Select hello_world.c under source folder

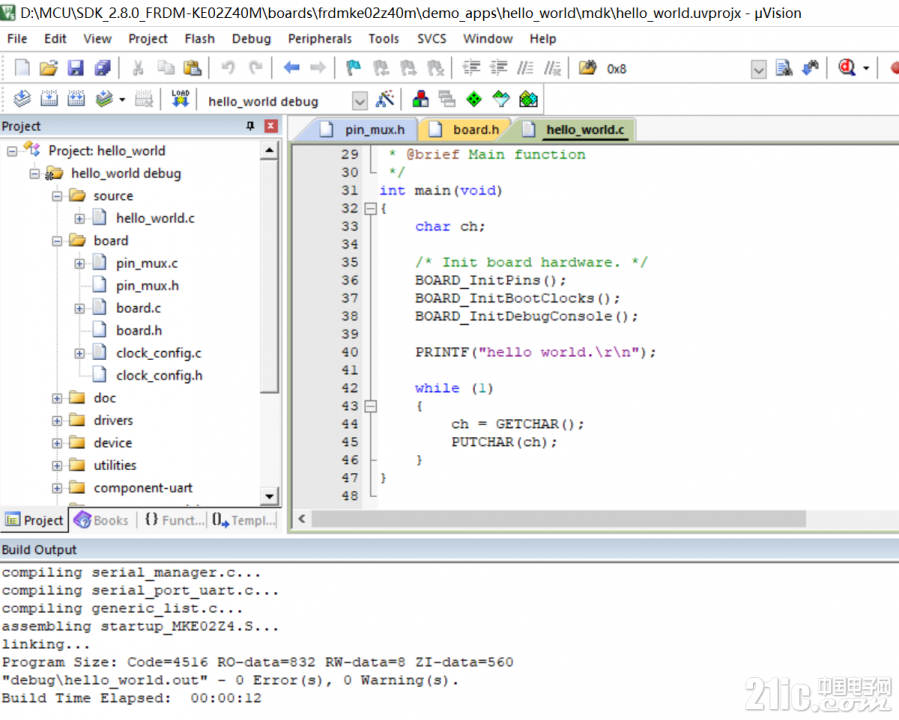point(155,218)
